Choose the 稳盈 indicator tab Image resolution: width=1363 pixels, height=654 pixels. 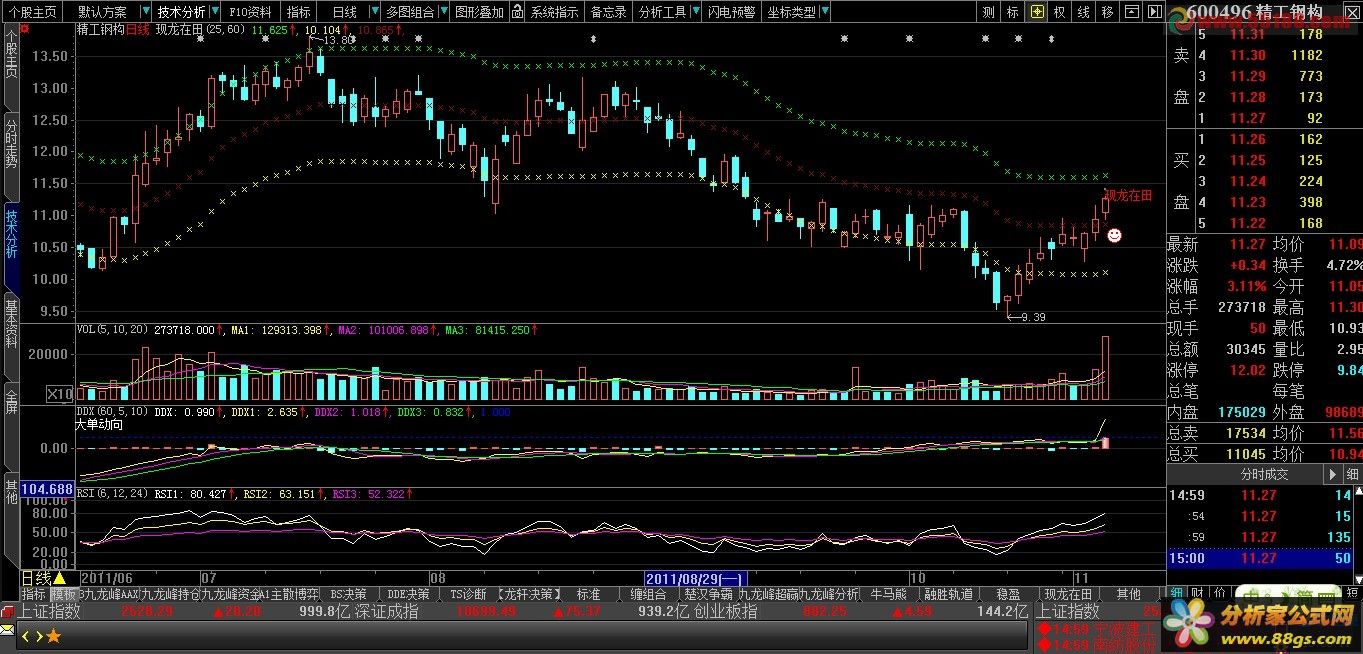(x=1008, y=594)
